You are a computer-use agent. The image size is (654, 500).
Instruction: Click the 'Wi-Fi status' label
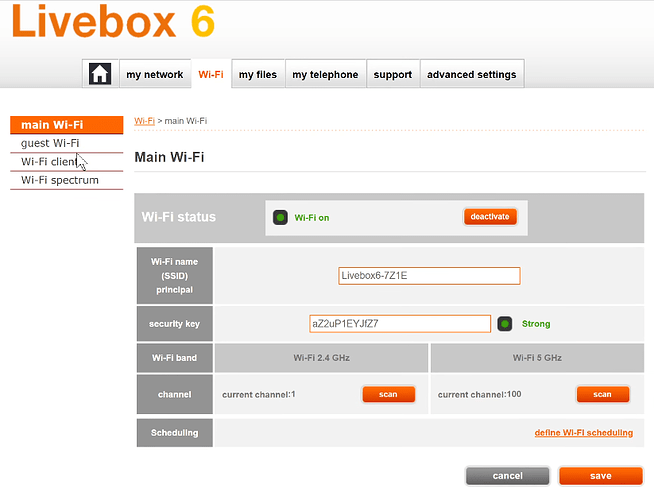pos(179,217)
